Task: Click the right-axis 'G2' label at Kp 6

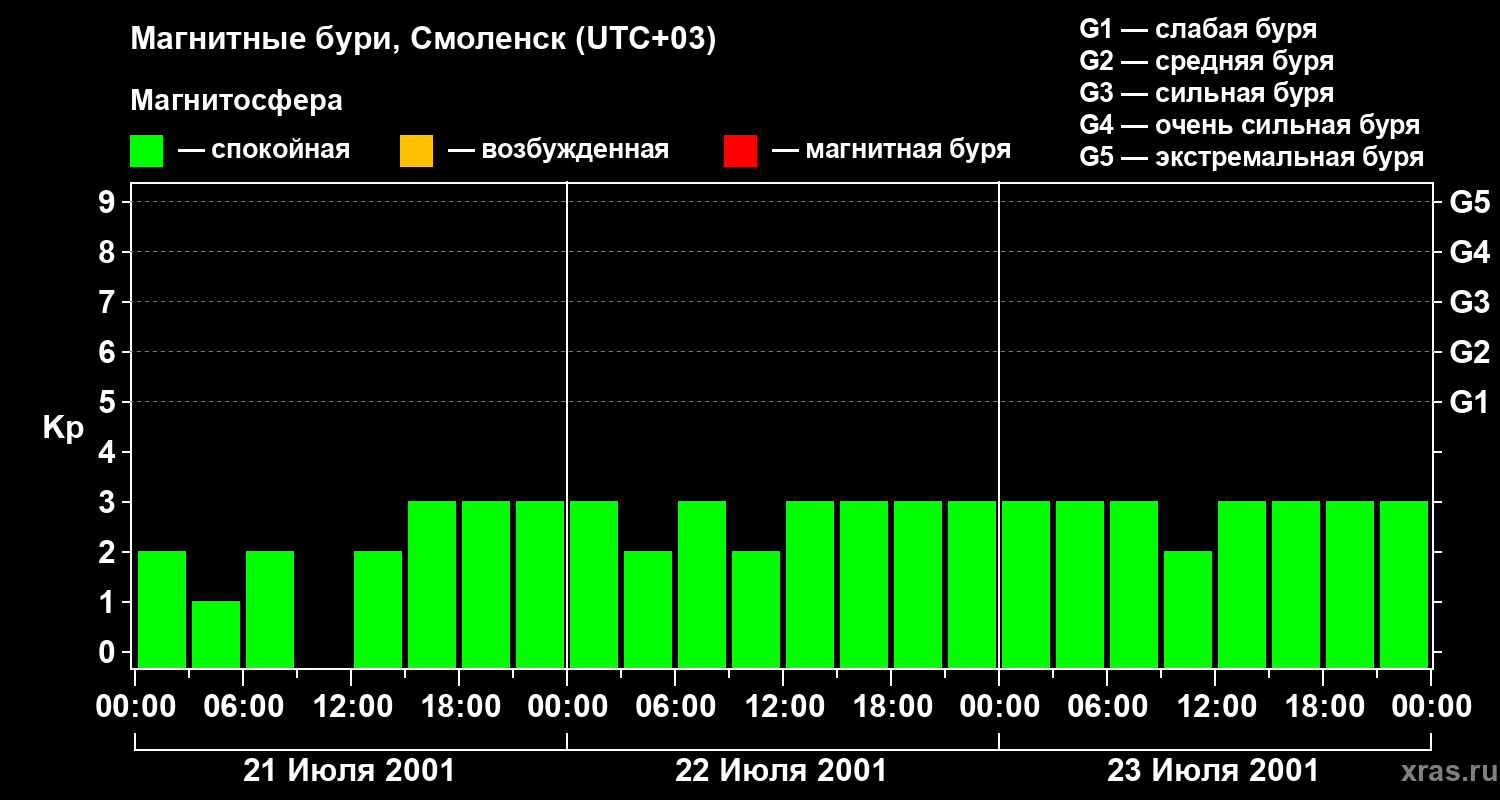Action: pos(1469,352)
